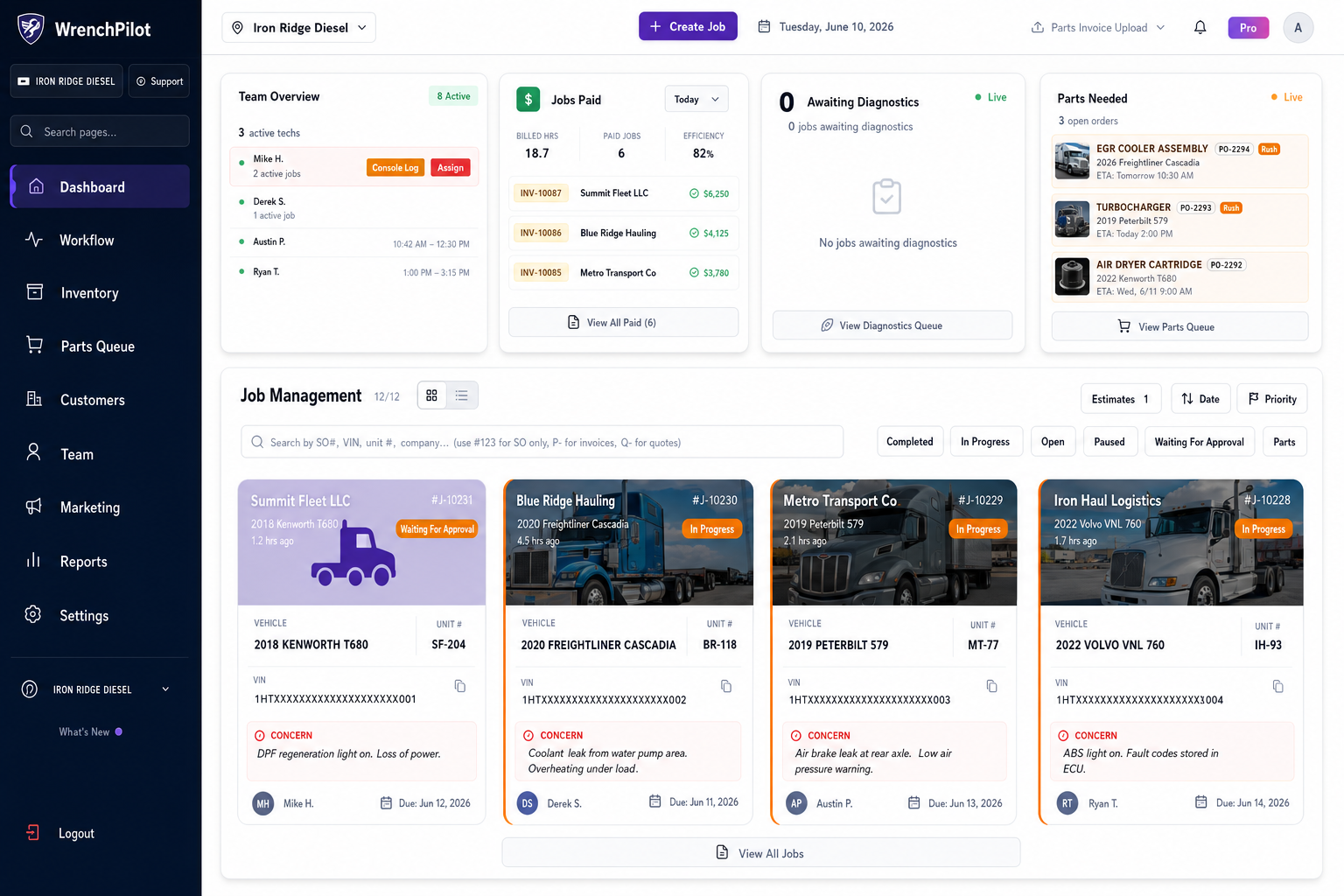Screen dimensions: 1344x896
Task: Open the Today period dropdown
Action: (696, 99)
